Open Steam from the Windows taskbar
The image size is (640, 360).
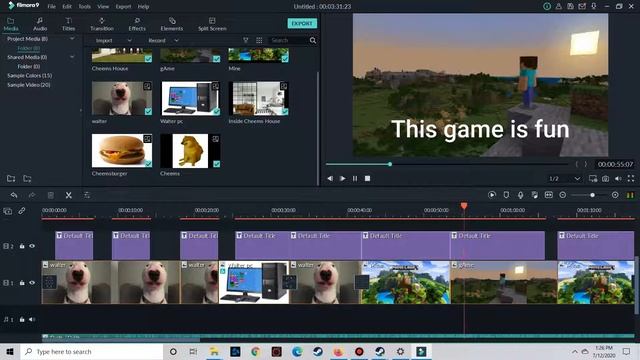click(318, 351)
